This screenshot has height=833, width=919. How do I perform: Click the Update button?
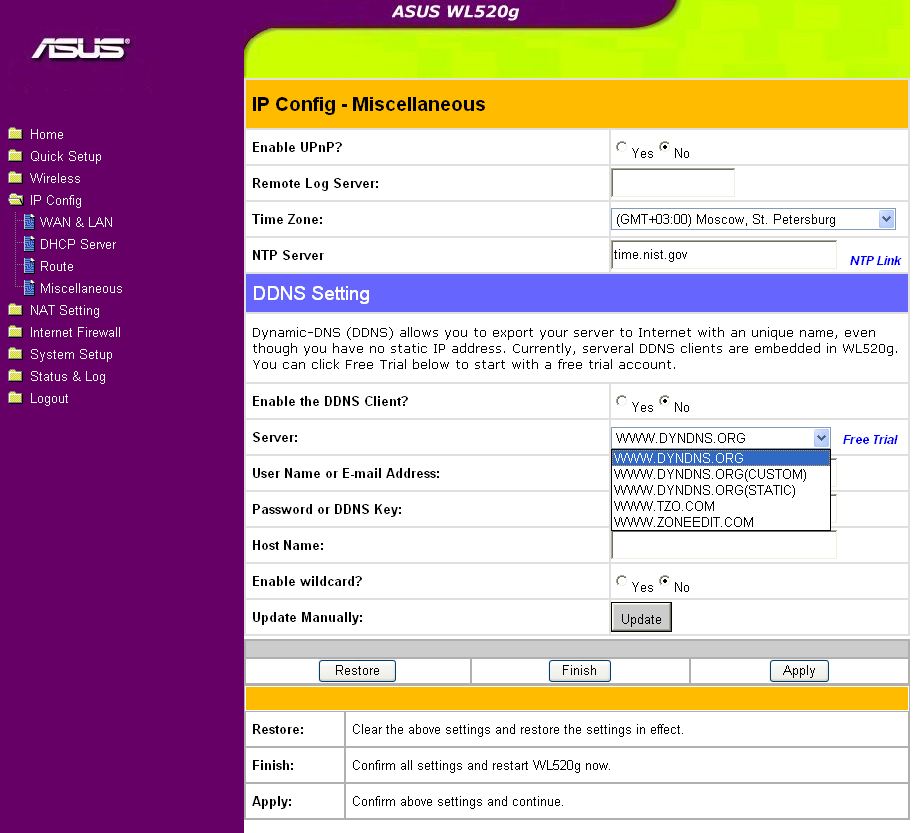coord(641,618)
